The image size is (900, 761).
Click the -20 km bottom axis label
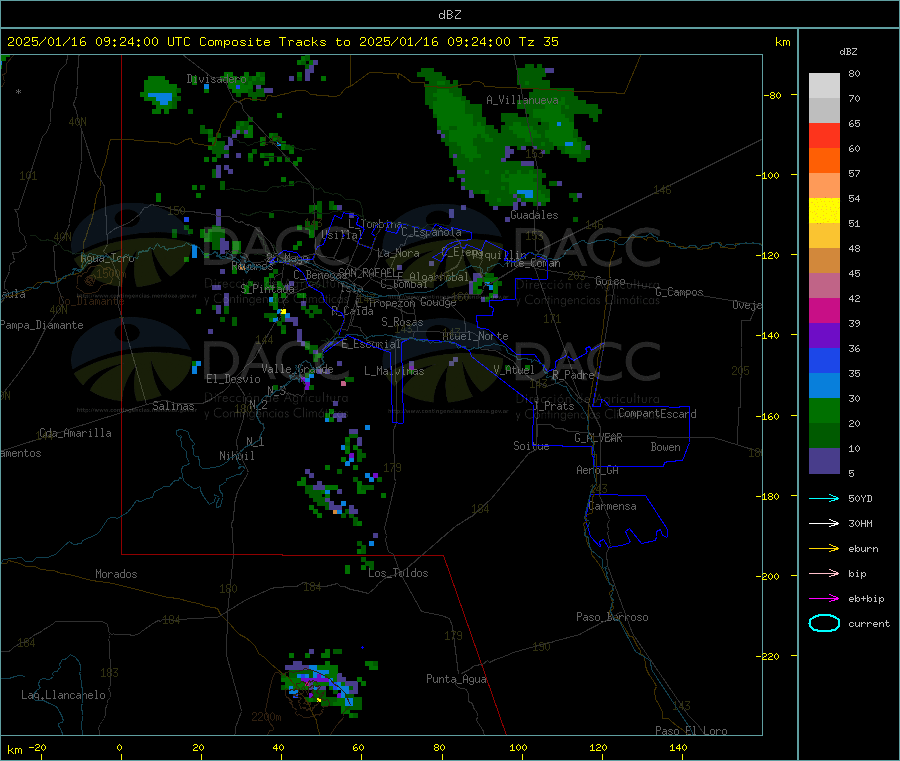(37, 747)
